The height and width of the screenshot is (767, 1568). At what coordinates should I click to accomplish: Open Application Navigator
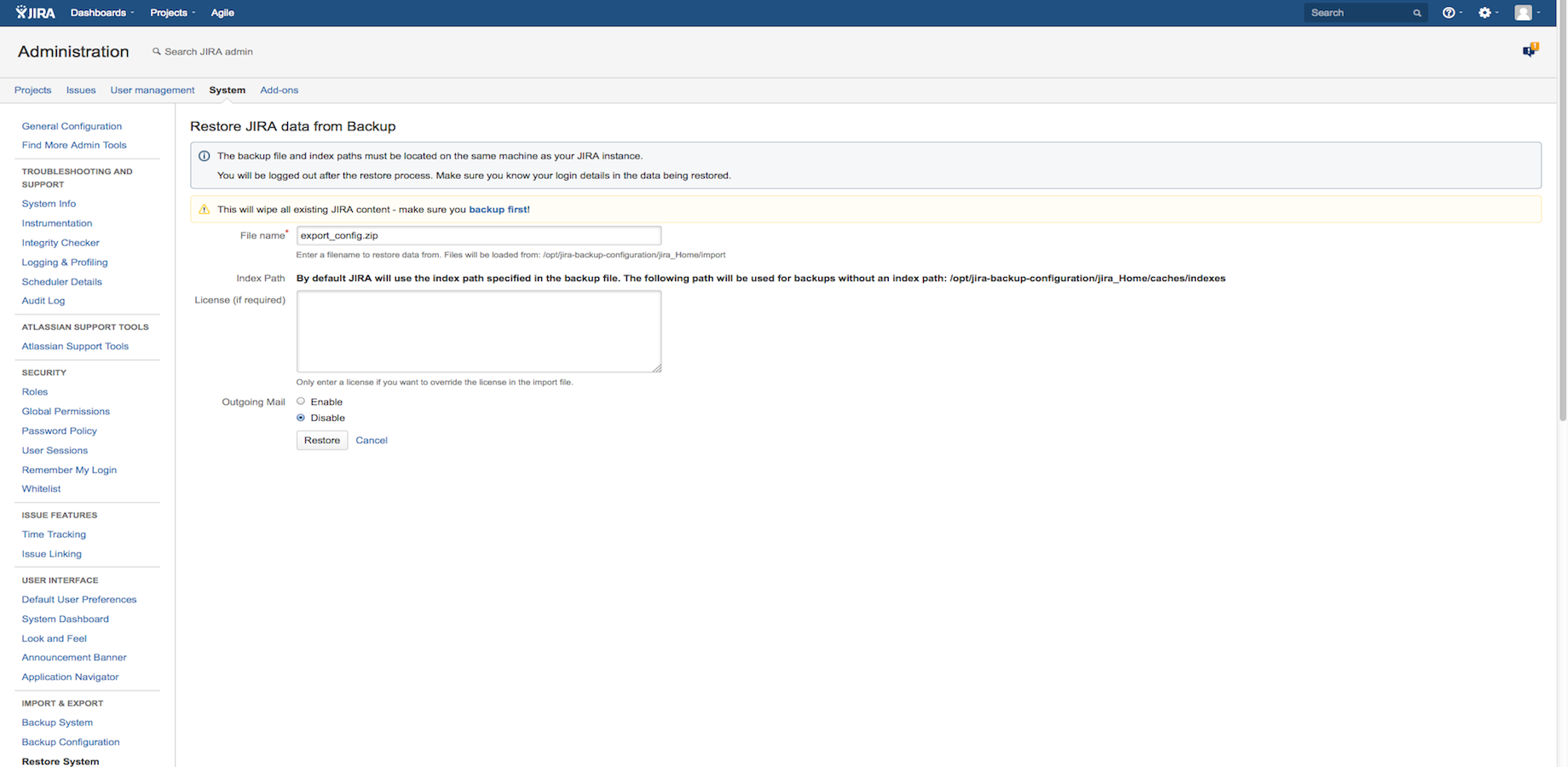pyautogui.click(x=70, y=678)
